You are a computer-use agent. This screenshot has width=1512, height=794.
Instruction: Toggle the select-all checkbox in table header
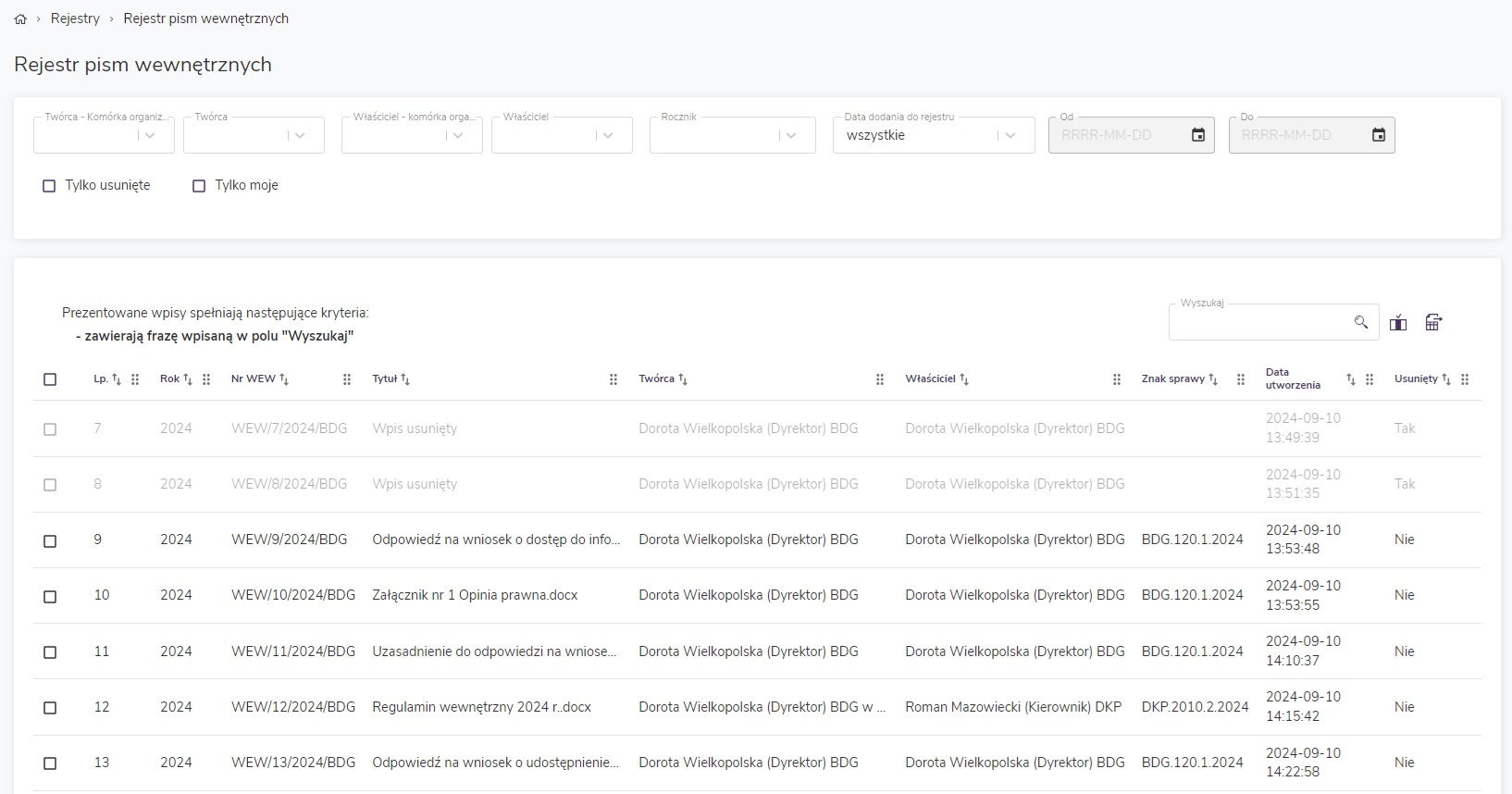tap(50, 379)
